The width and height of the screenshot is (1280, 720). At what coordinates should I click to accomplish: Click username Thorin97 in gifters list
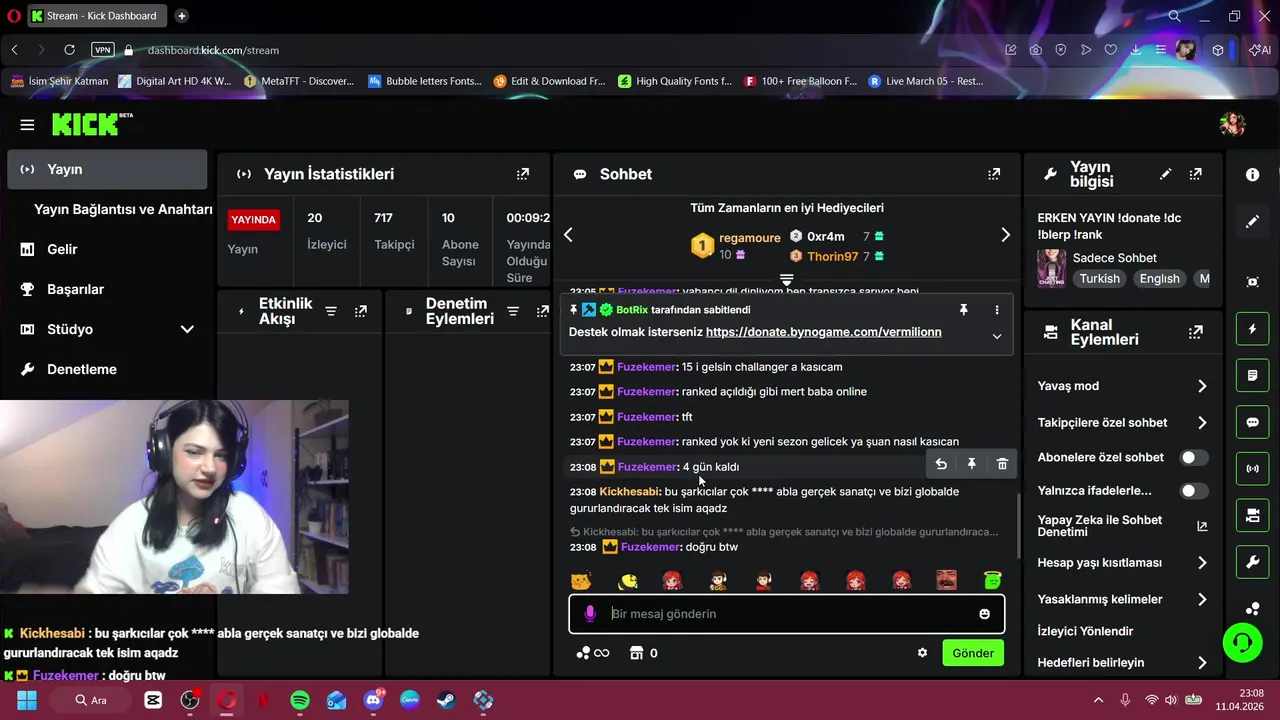pyautogui.click(x=833, y=256)
